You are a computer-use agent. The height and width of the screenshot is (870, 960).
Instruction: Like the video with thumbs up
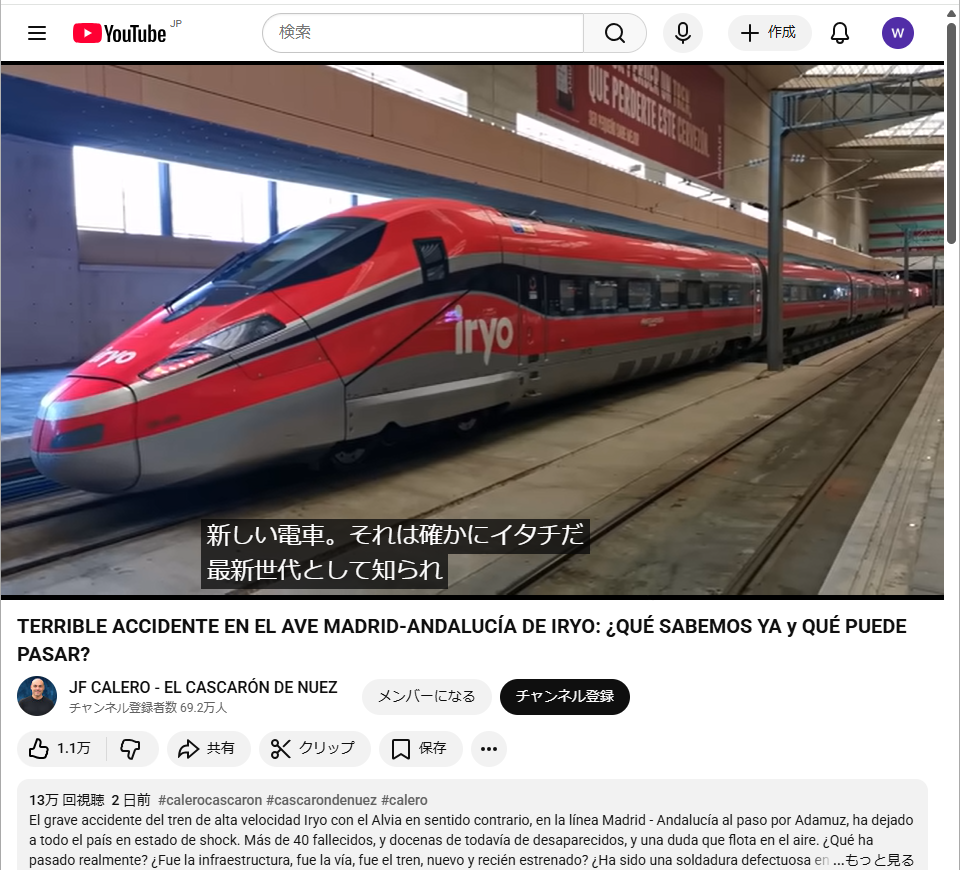[60, 748]
